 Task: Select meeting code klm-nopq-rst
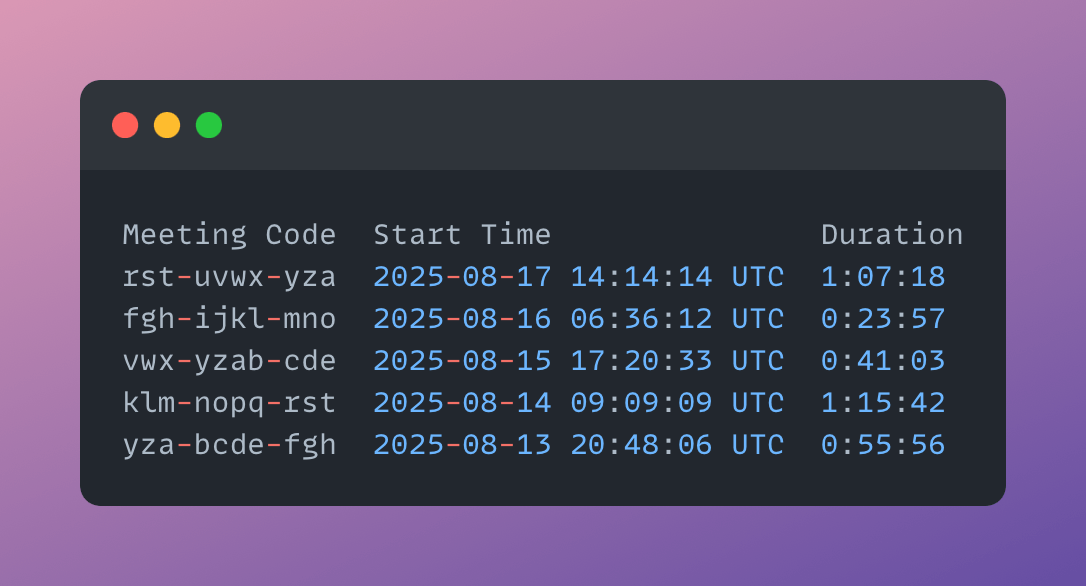(x=229, y=403)
